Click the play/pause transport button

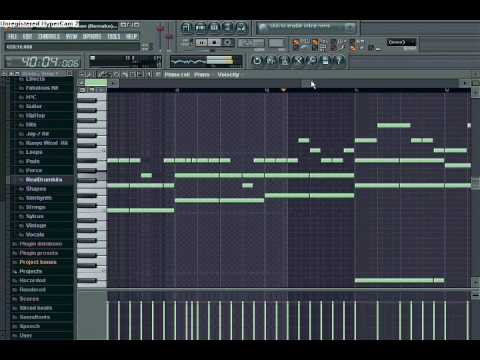tap(202, 43)
